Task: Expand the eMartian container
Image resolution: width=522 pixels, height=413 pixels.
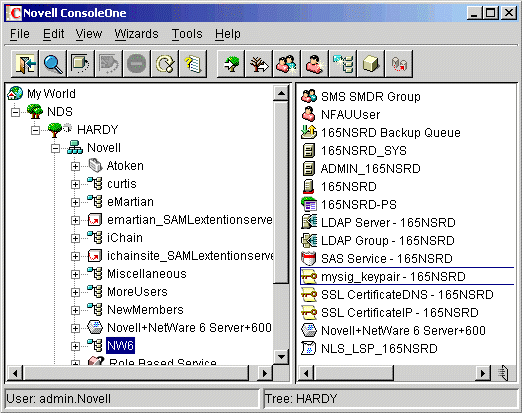Action: [x=75, y=202]
